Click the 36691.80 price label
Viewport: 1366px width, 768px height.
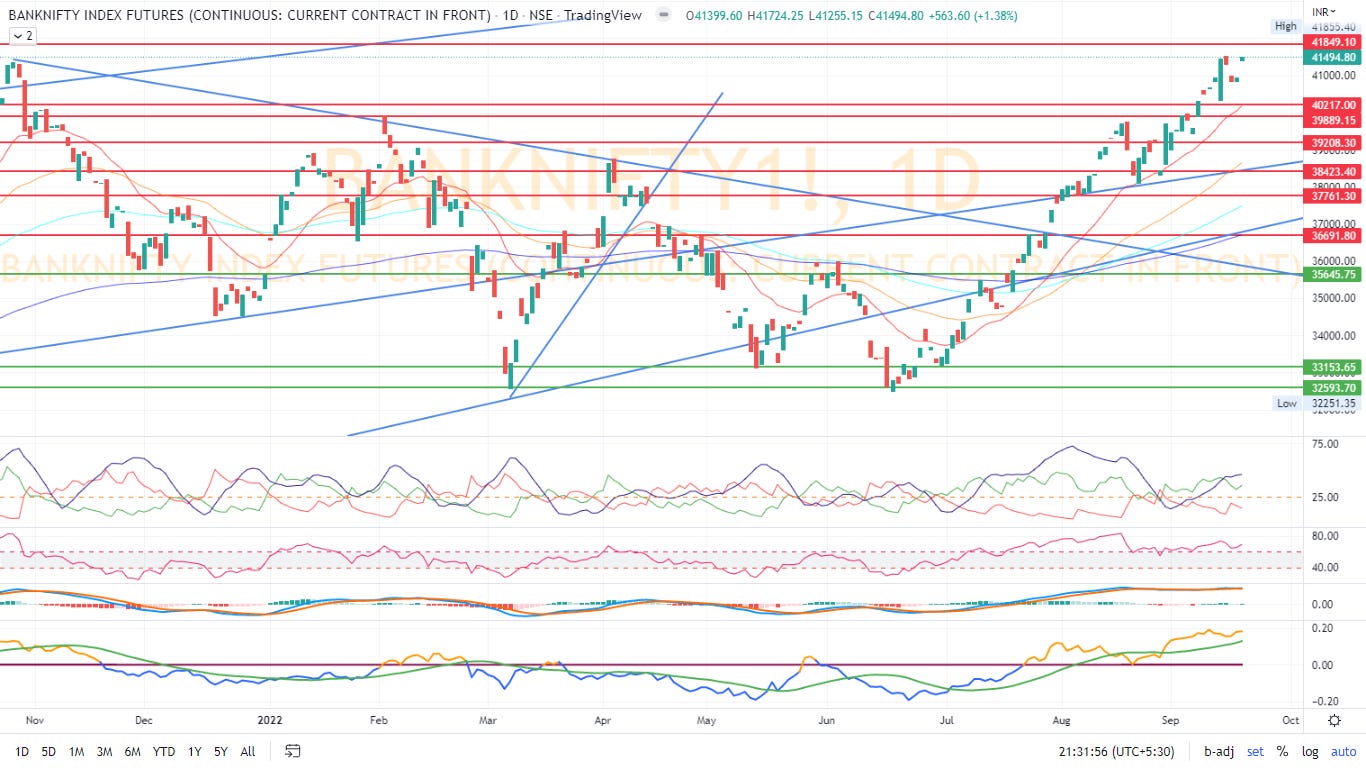pyautogui.click(x=1333, y=236)
